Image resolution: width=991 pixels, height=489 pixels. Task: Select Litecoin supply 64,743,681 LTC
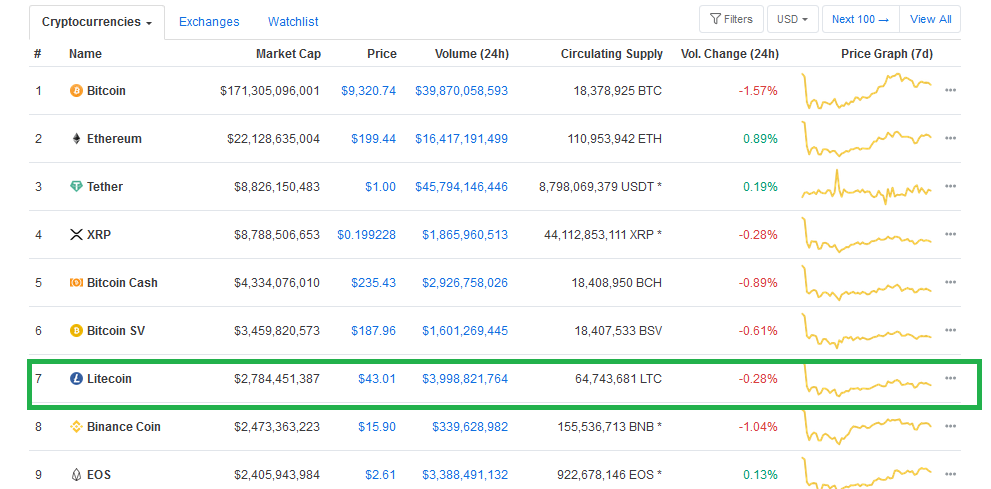(x=619, y=379)
